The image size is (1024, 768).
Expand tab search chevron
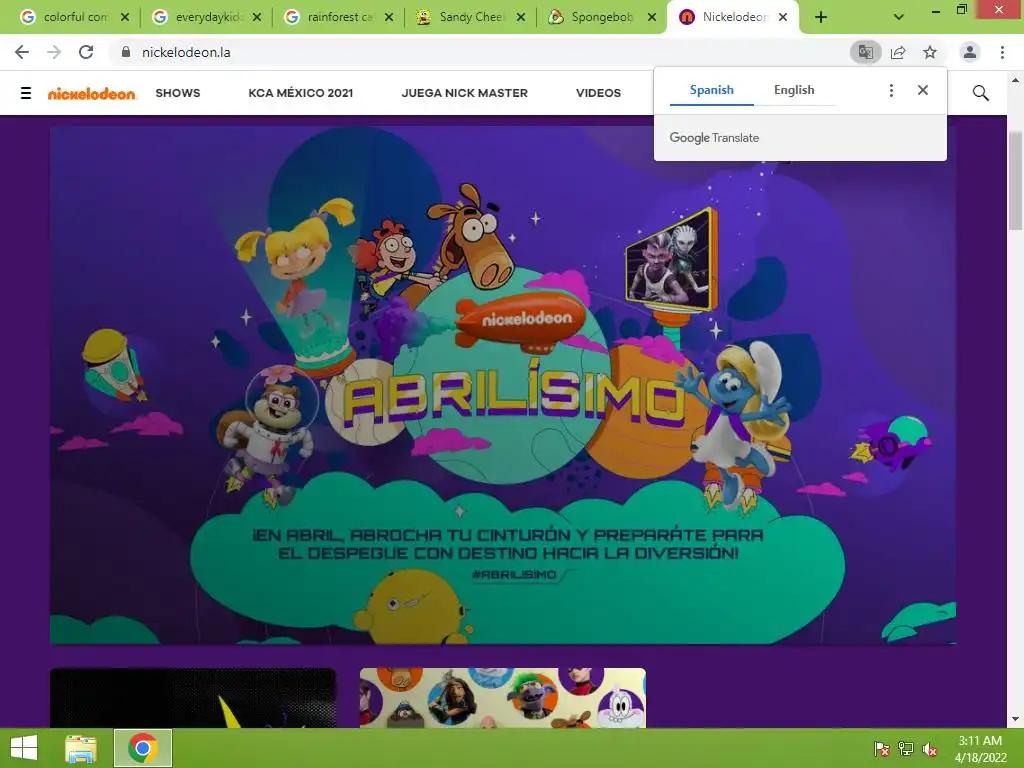(x=899, y=18)
